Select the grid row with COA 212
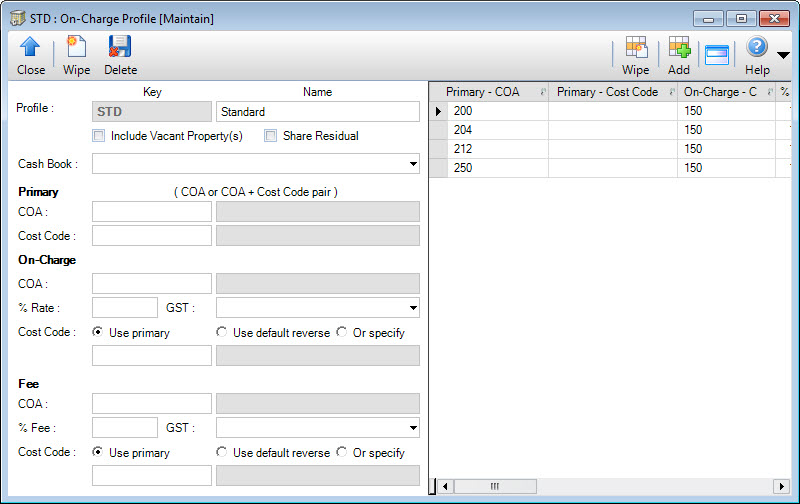The image size is (800, 504). (x=610, y=149)
